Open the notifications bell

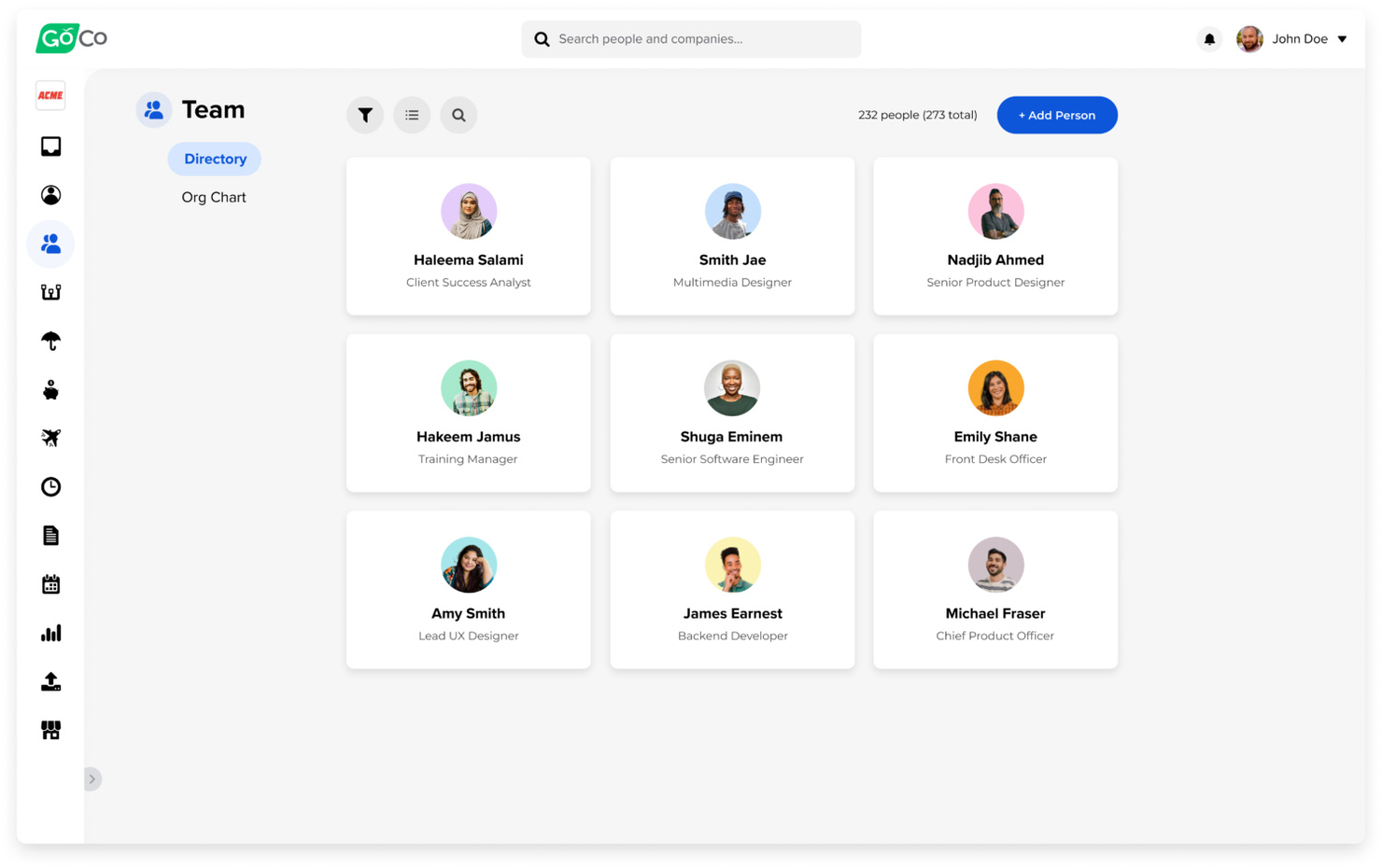click(1209, 39)
